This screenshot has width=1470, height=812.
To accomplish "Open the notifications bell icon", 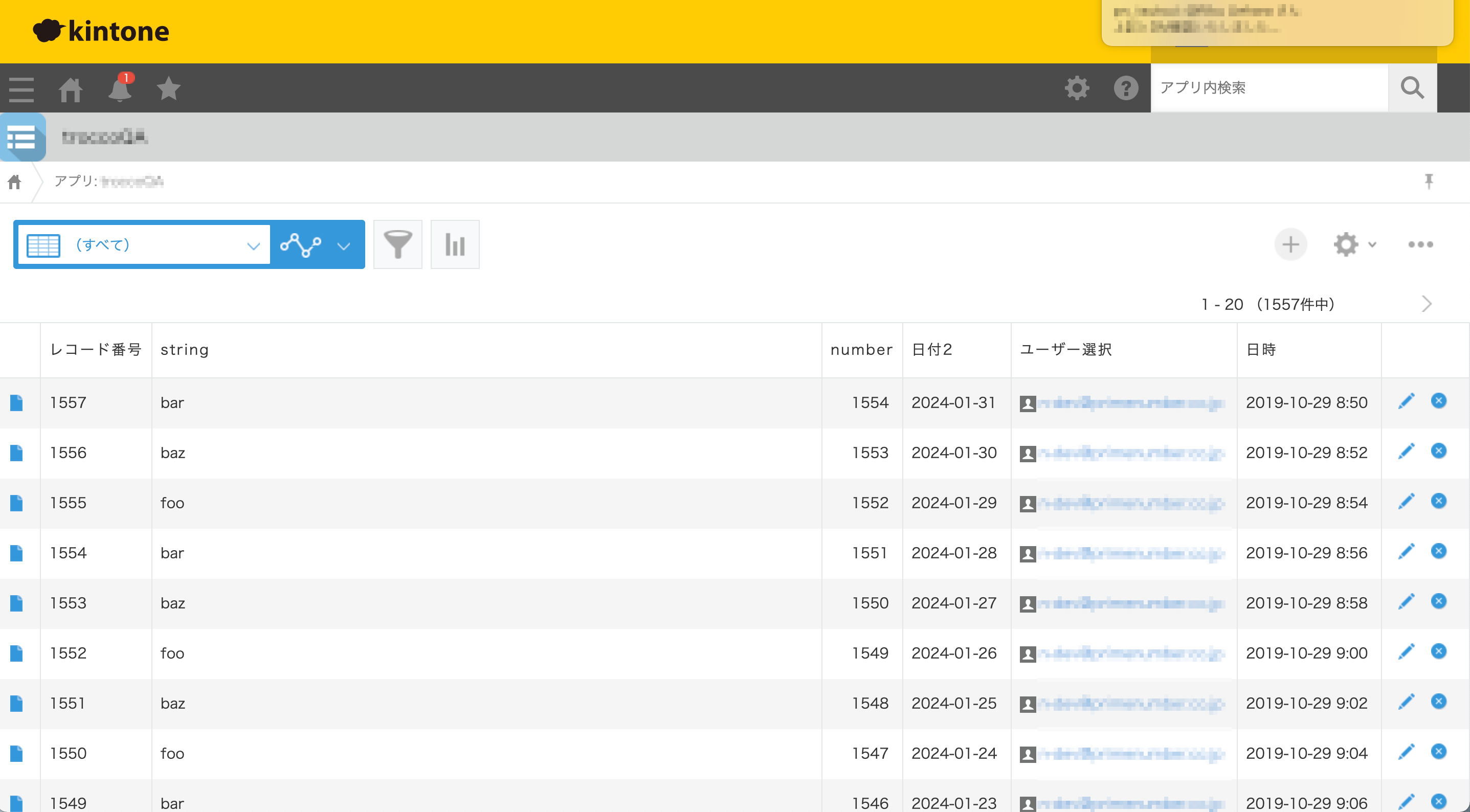I will coord(120,88).
